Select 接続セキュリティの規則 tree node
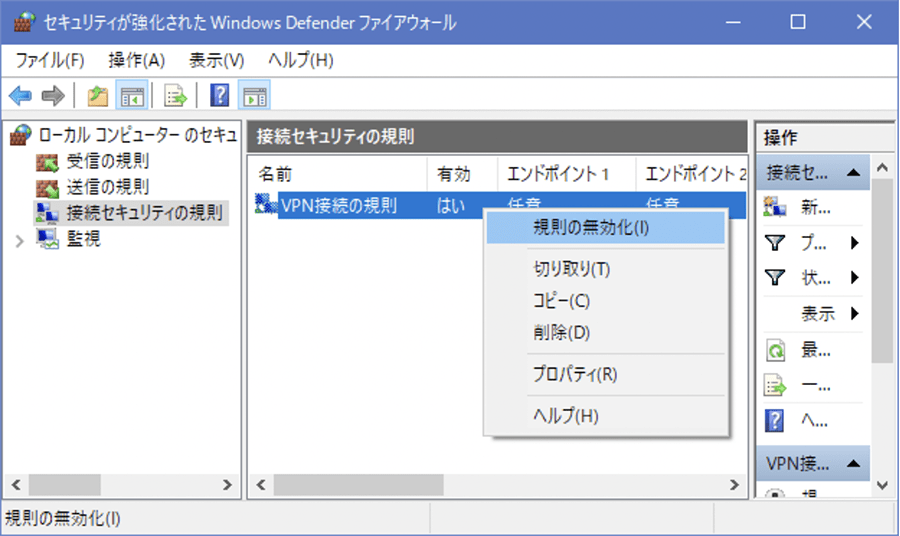Viewport: 900px width, 536px height. 144,213
